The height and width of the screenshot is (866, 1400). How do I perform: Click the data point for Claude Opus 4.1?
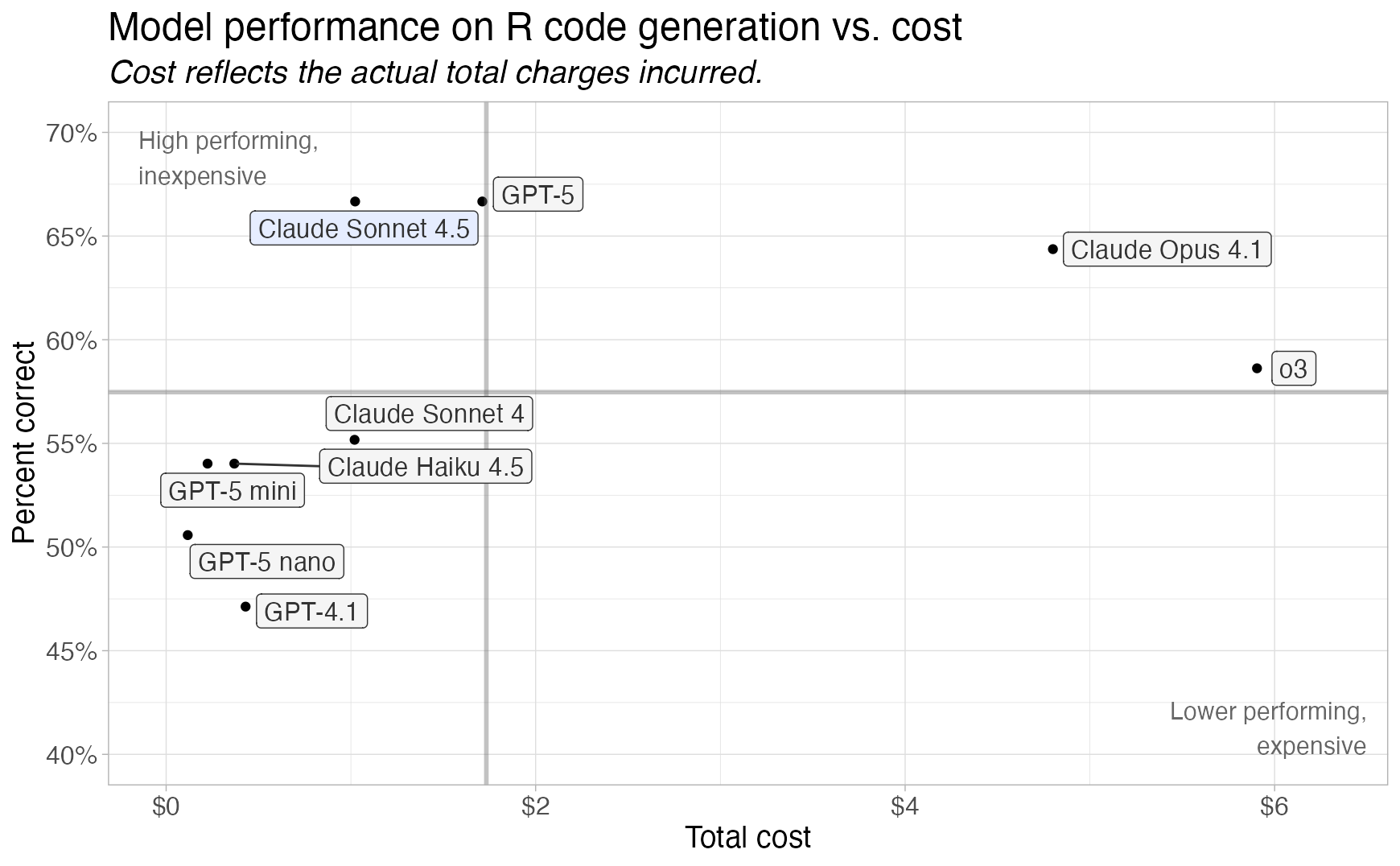click(x=1053, y=249)
